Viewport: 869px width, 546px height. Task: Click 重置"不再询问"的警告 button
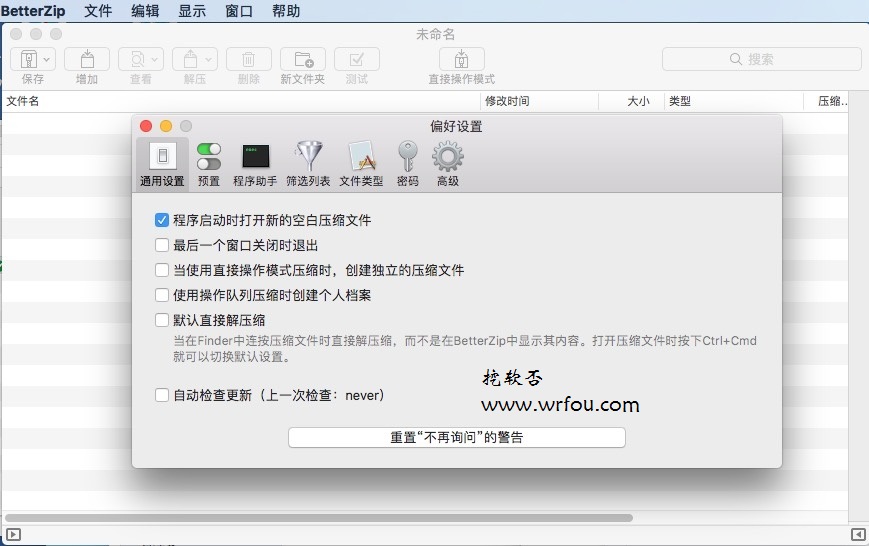pyautogui.click(x=457, y=437)
